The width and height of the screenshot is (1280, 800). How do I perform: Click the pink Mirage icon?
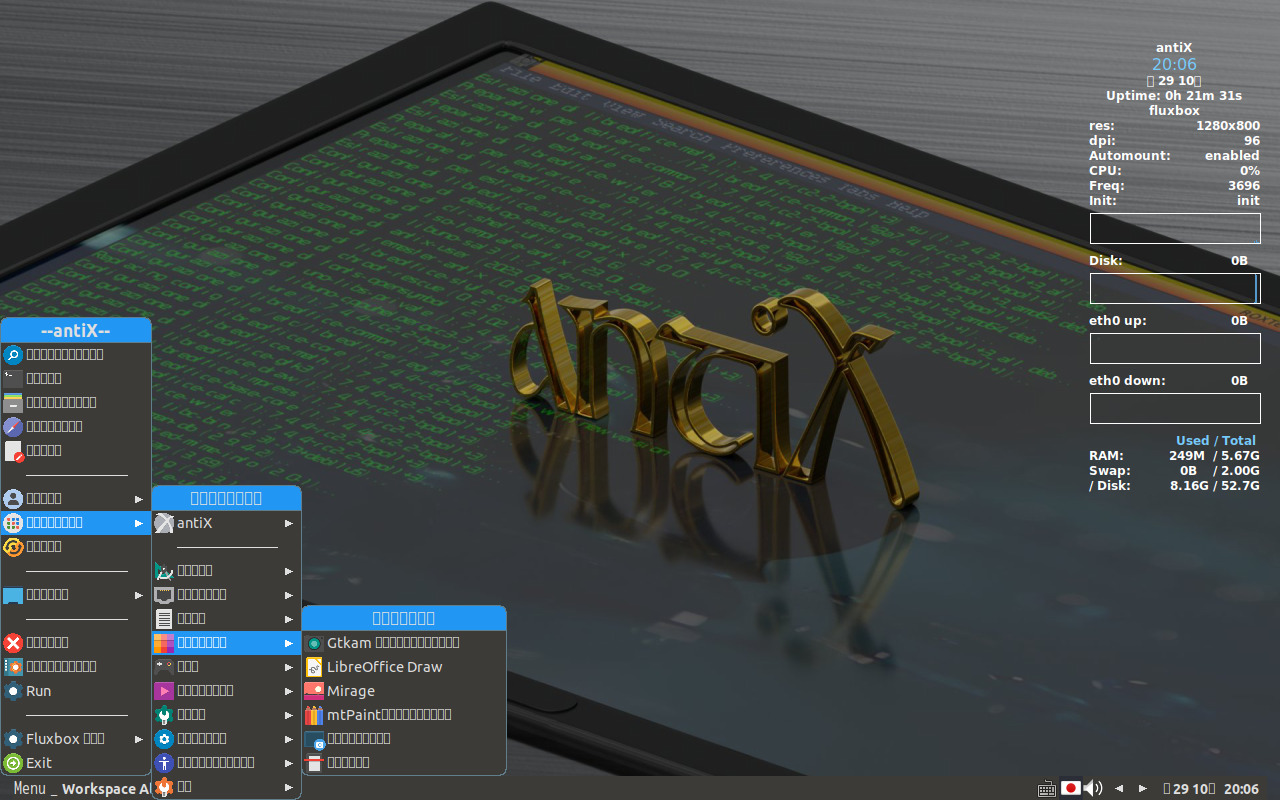pos(315,690)
